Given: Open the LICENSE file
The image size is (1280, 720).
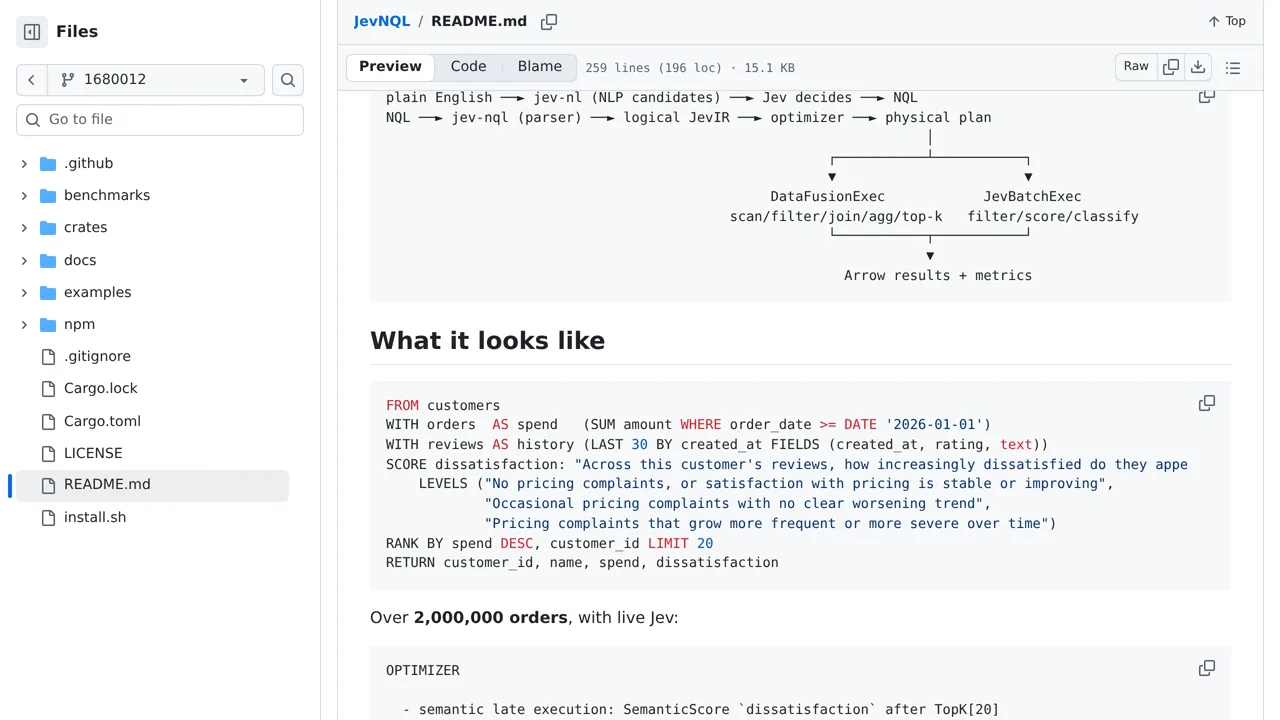Looking at the screenshot, I should click(93, 454).
